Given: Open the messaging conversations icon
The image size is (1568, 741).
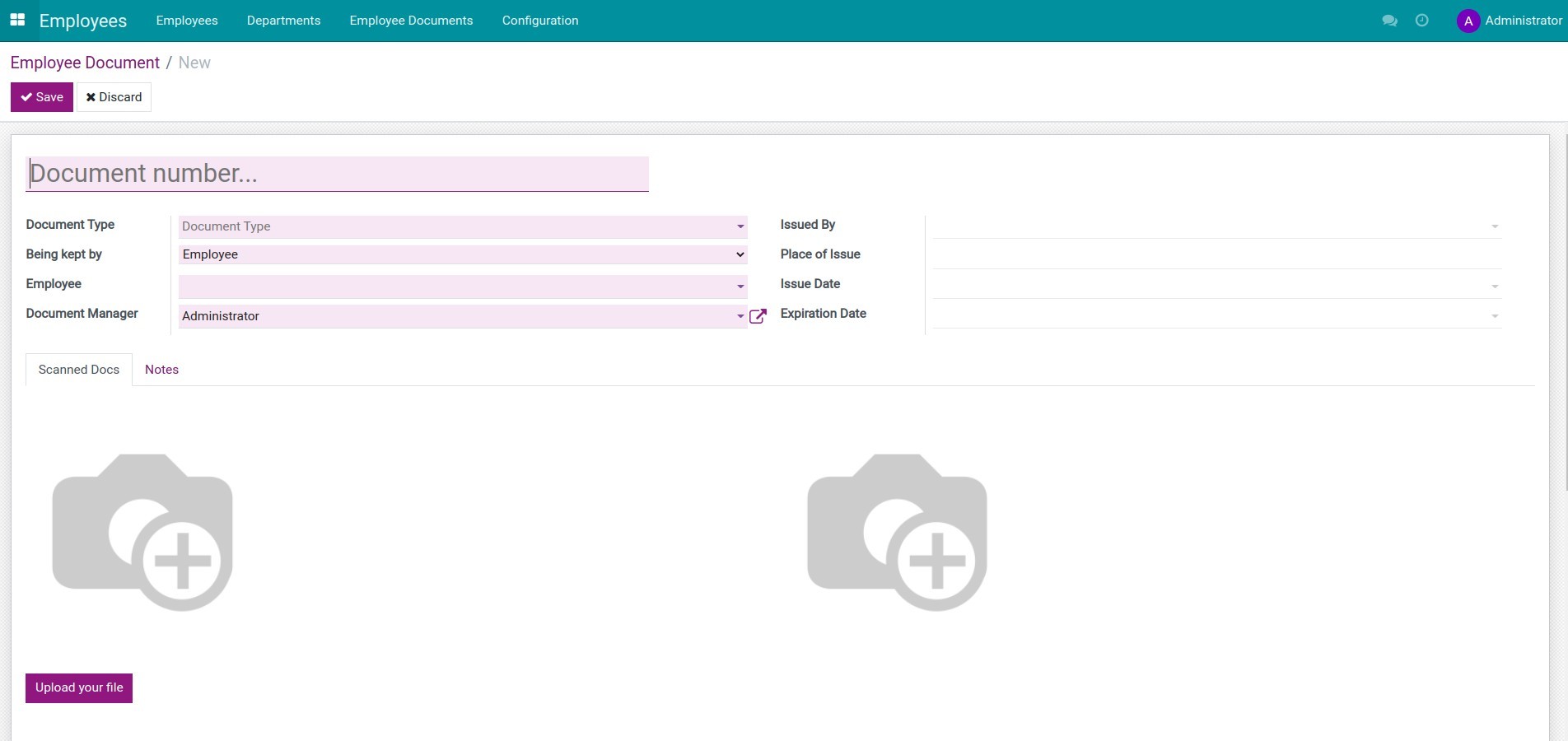Looking at the screenshot, I should click(x=1389, y=21).
